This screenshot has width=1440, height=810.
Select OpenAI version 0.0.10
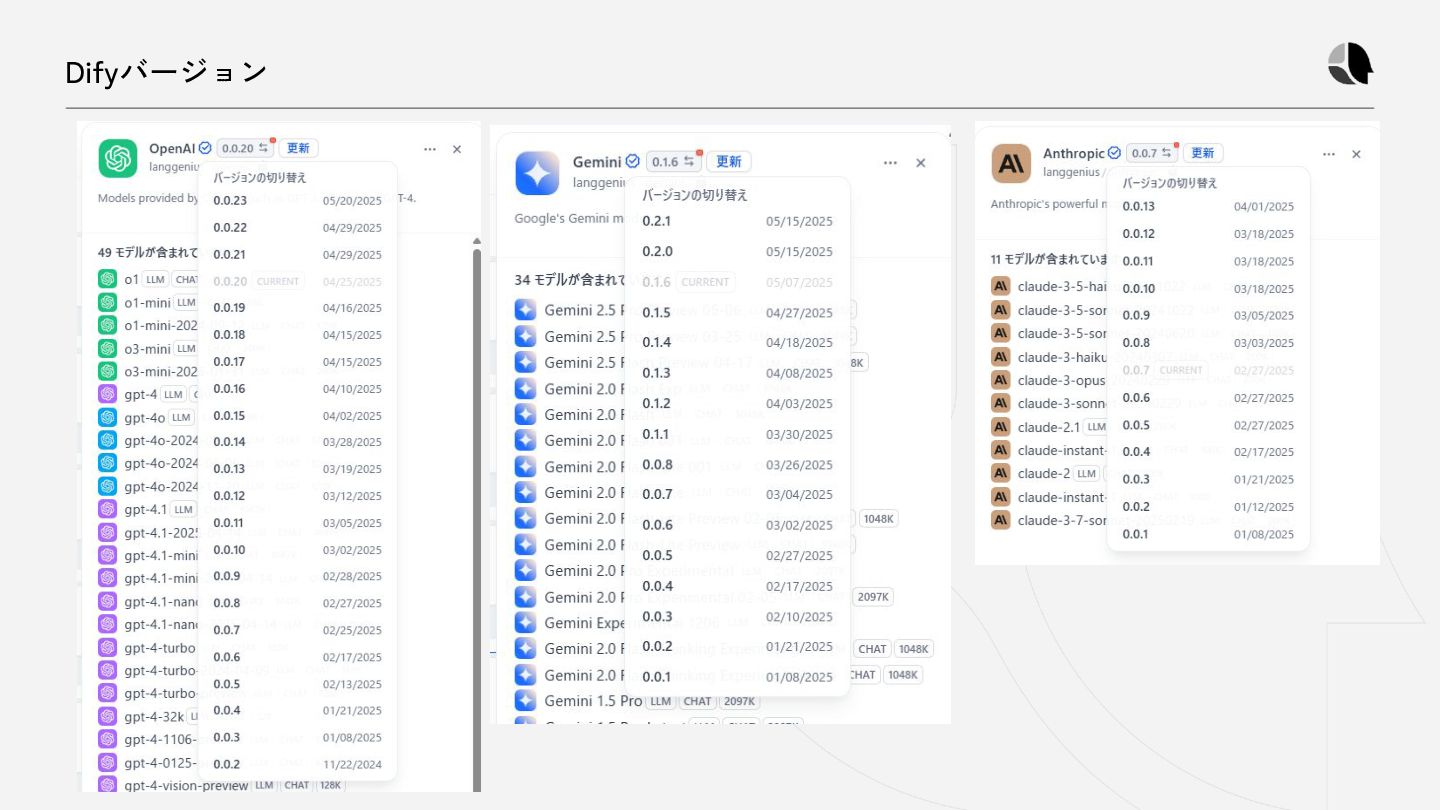click(x=297, y=549)
